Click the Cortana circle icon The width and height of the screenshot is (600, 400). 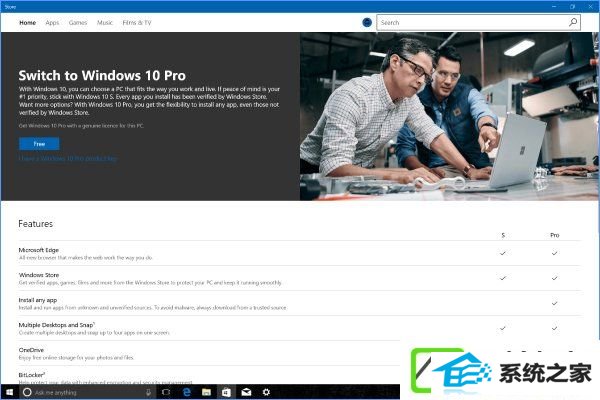point(27,392)
